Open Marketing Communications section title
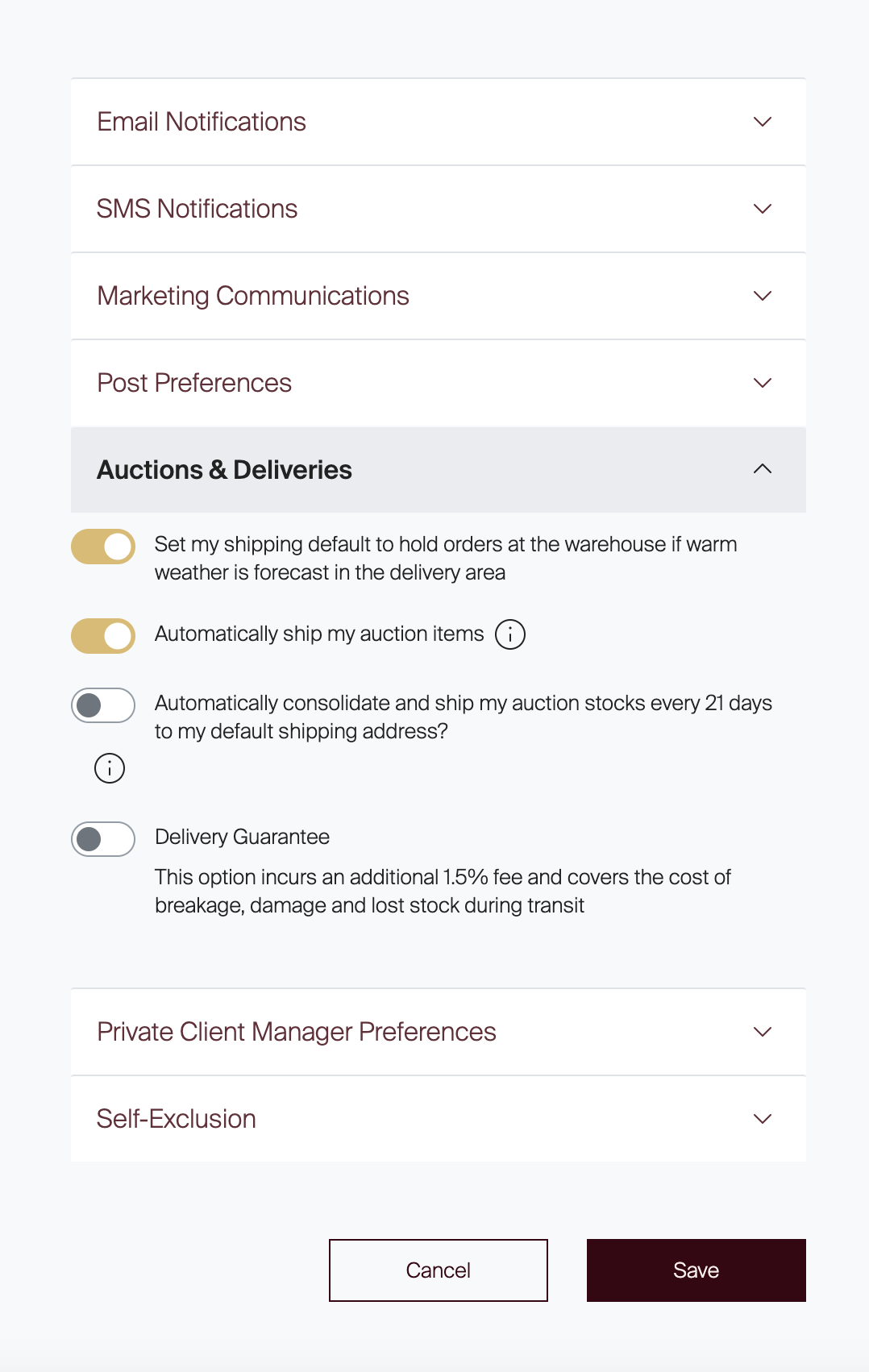 (x=253, y=296)
